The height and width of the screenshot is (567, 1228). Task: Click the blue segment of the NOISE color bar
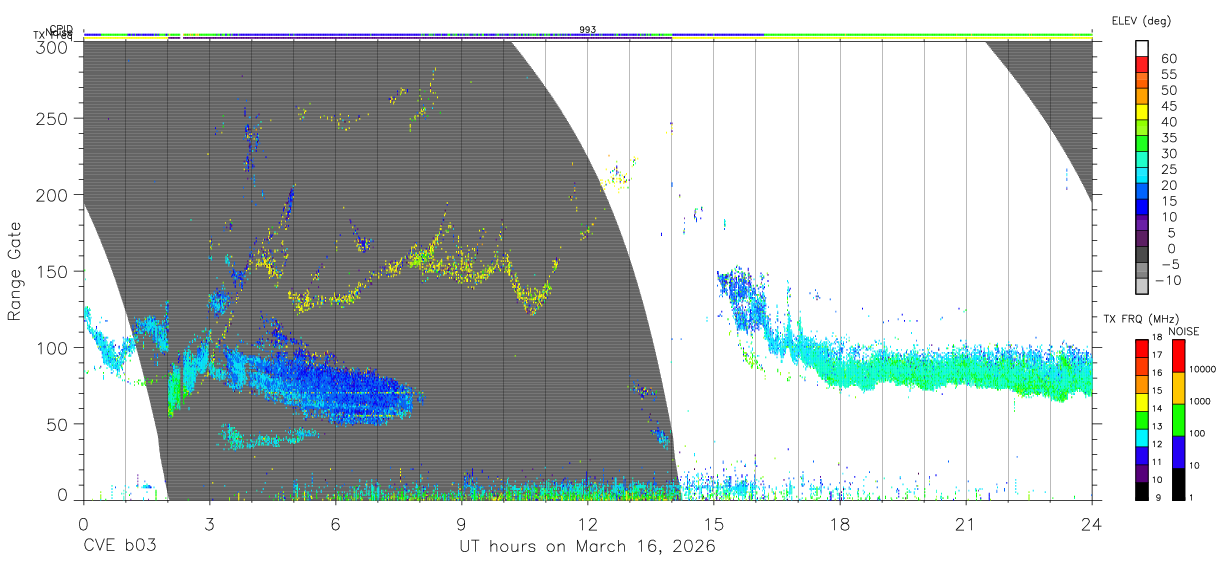pos(1178,451)
